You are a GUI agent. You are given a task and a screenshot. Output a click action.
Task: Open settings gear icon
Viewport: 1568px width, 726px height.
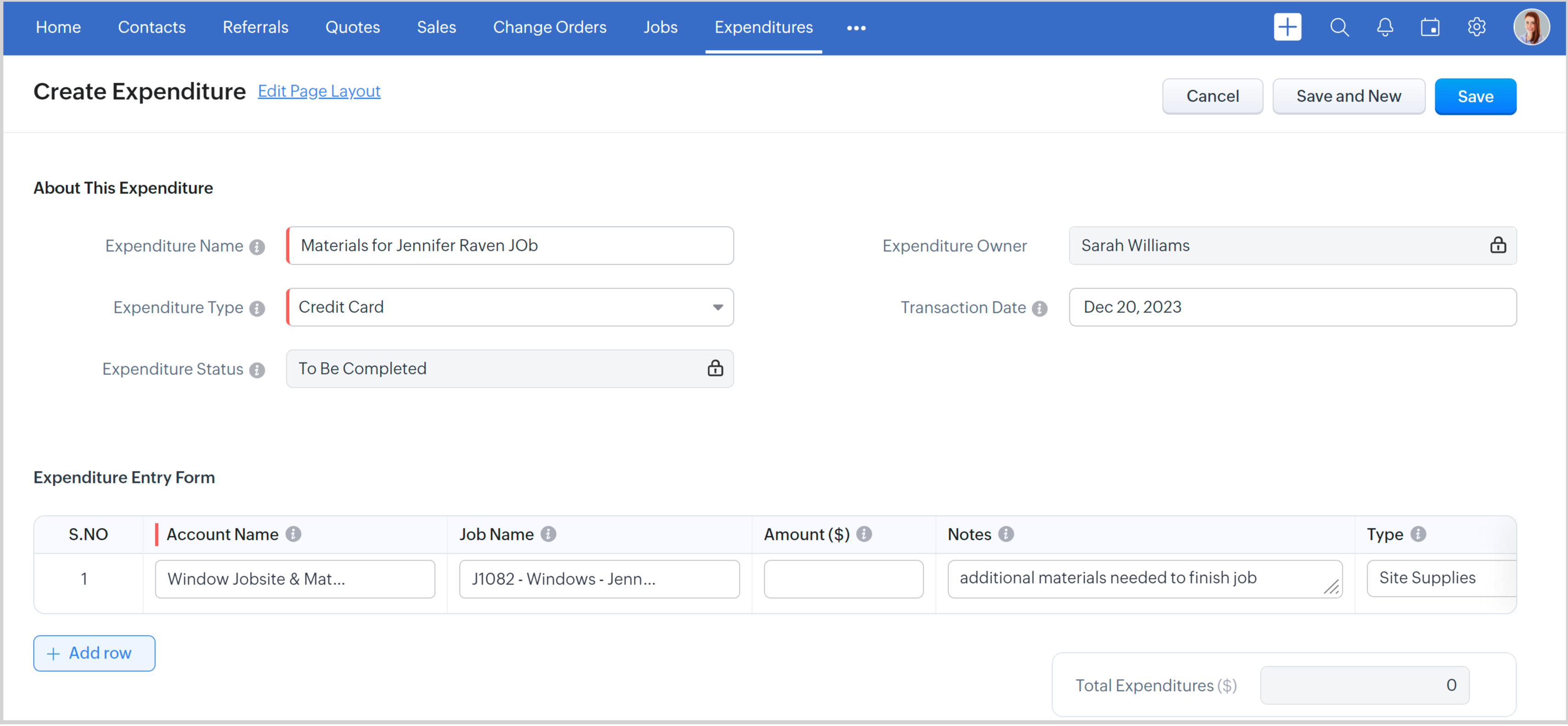(x=1476, y=28)
